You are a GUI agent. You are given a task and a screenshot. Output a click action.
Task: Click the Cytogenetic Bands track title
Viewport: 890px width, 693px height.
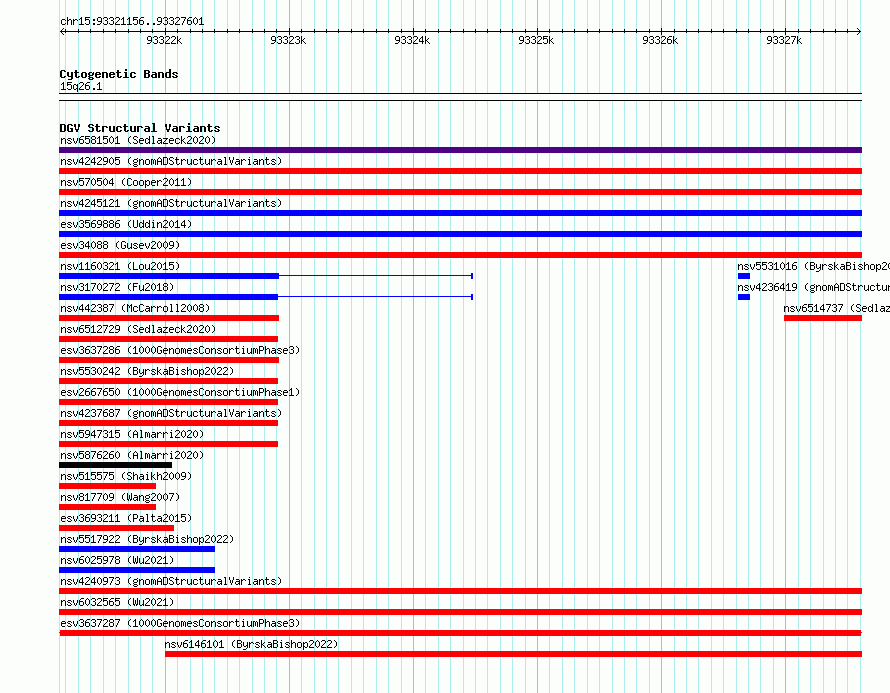click(x=119, y=74)
